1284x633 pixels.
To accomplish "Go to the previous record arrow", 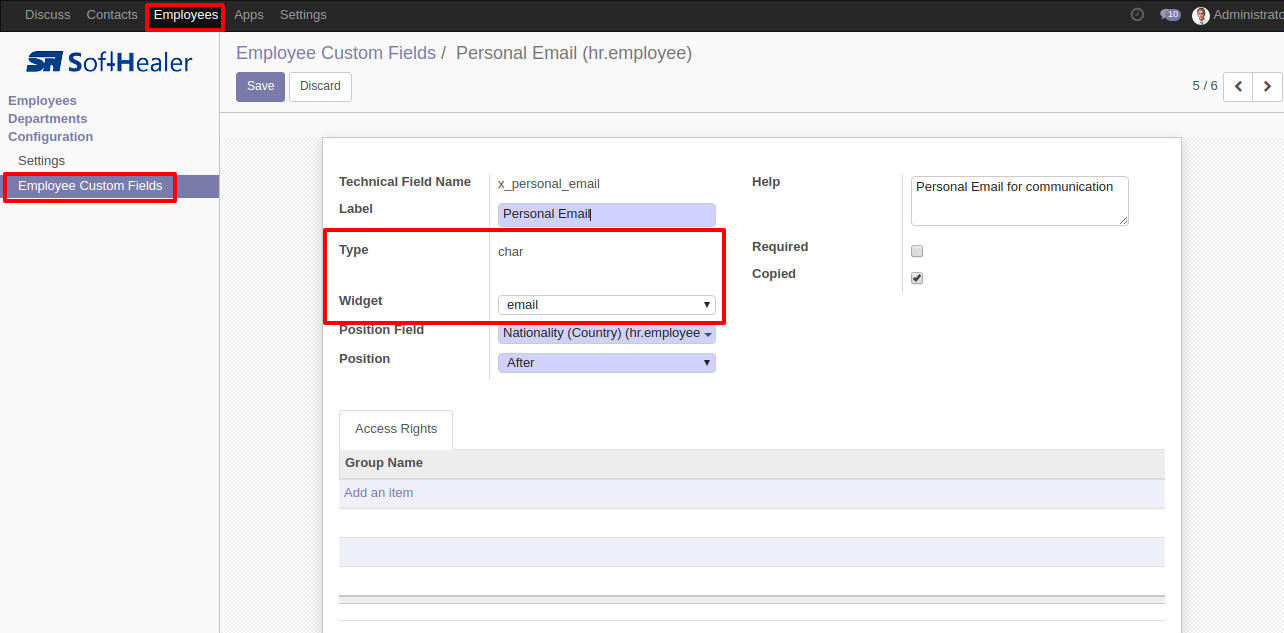I will (1238, 87).
